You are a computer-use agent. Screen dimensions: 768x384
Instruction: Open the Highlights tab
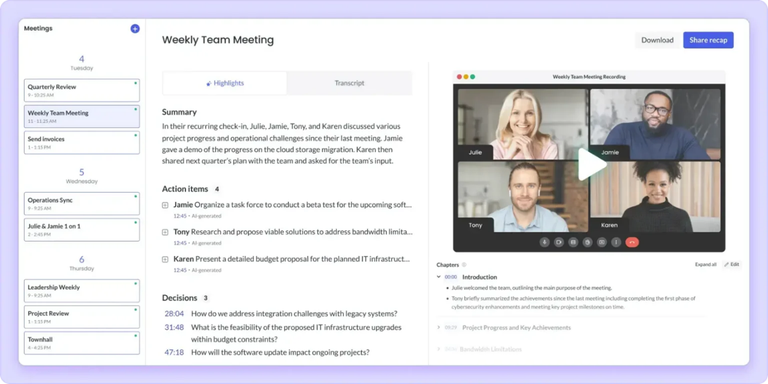[x=225, y=83]
